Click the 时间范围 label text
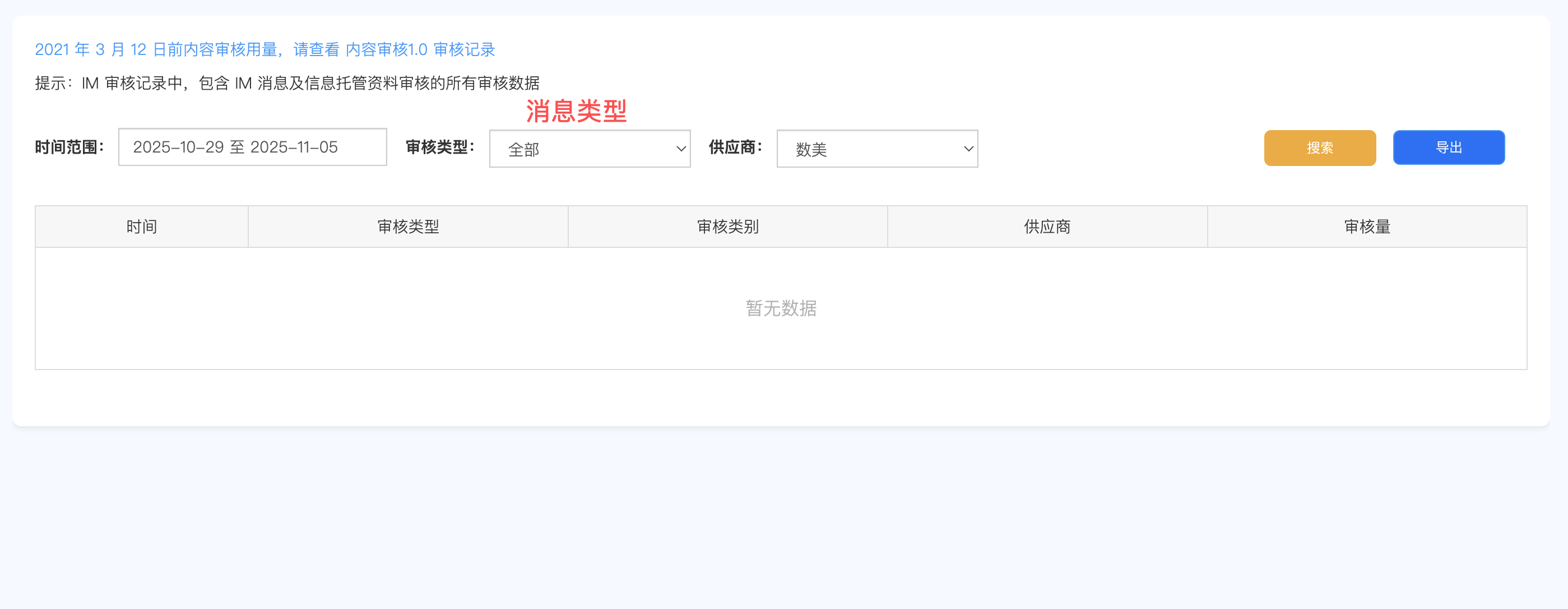 (x=69, y=147)
